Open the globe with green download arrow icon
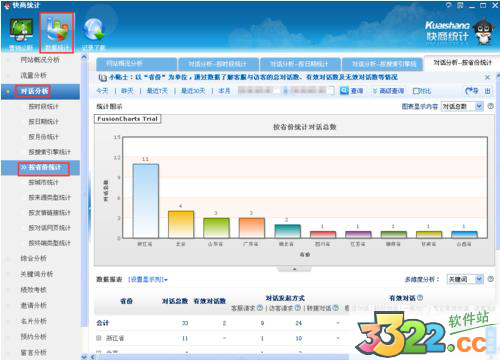Screen dimensions: 500x362 94,31
